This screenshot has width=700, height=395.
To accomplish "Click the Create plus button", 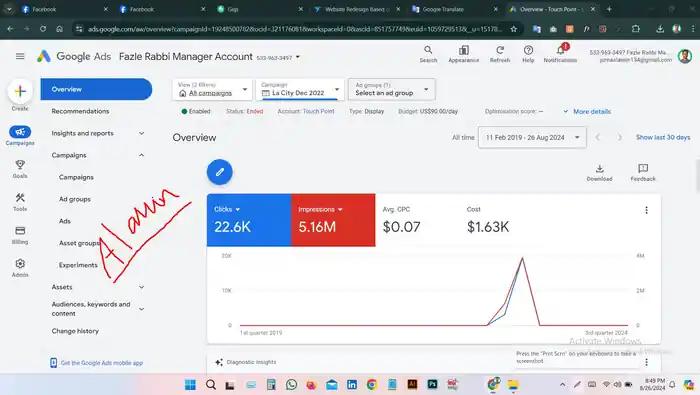I will (x=20, y=91).
